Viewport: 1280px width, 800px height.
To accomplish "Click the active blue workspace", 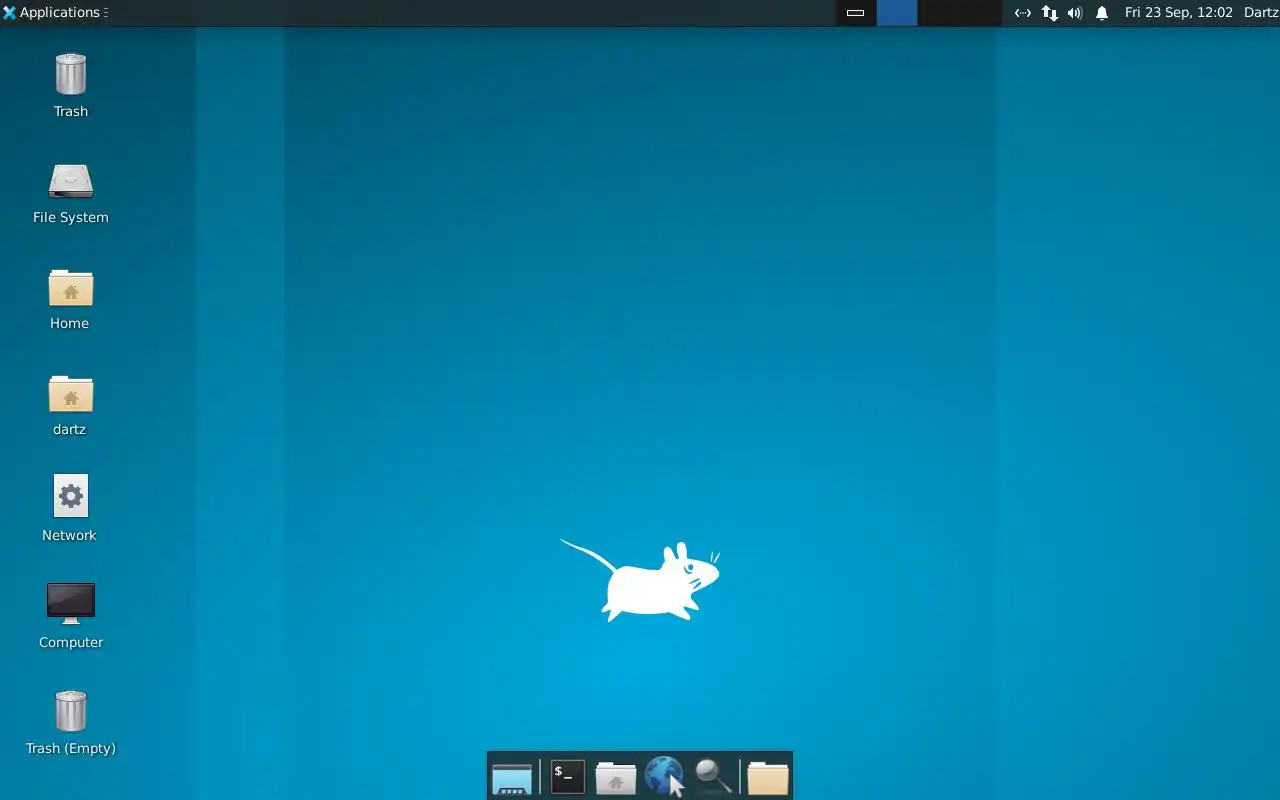I will point(897,13).
